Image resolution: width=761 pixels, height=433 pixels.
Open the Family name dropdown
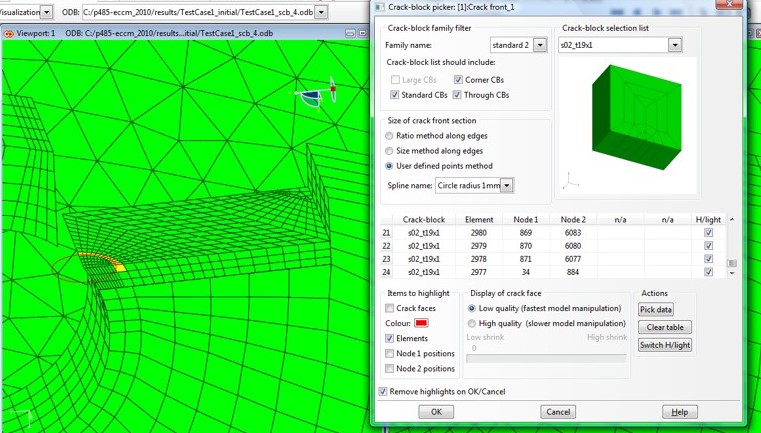pos(540,45)
